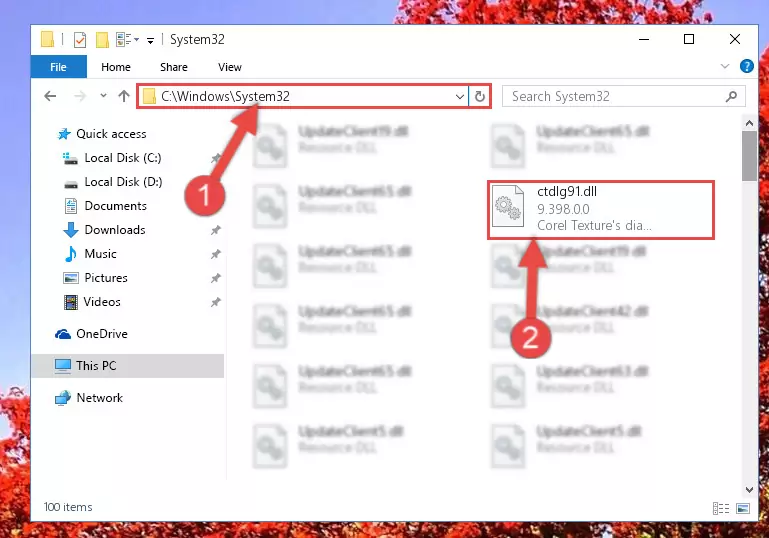
Task: Click the Quick access star icon
Action: pos(64,134)
